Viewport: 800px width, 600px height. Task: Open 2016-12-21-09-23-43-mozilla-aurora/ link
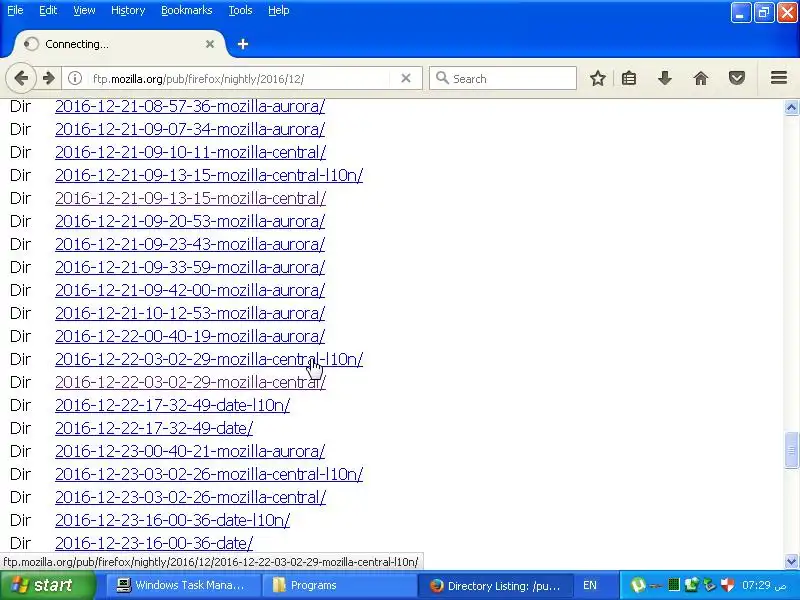tap(190, 244)
